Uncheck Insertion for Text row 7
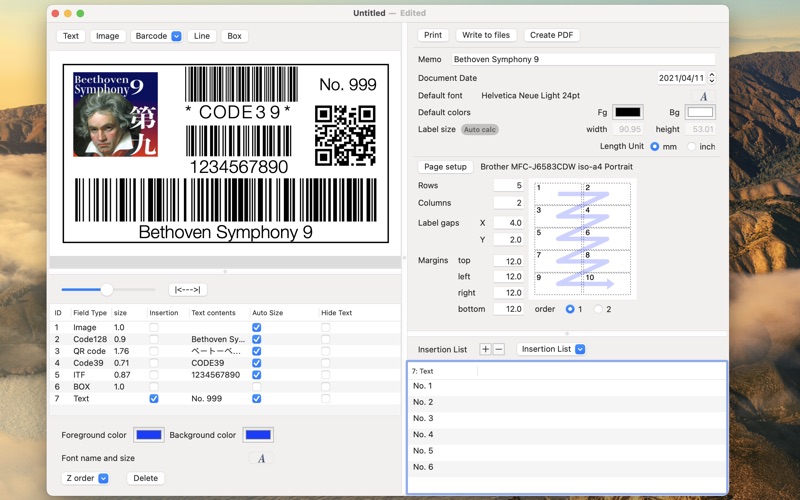Image resolution: width=800 pixels, height=500 pixels. pos(154,398)
